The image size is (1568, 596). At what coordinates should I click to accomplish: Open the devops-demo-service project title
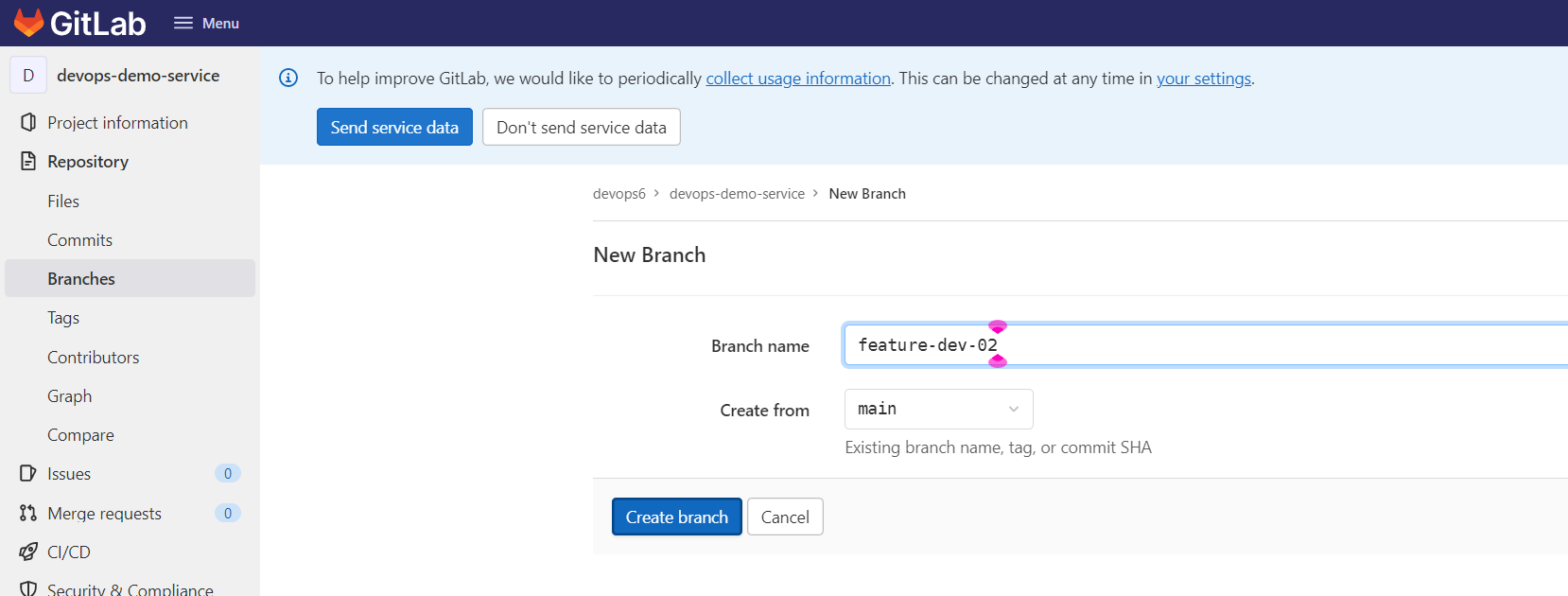(x=138, y=76)
